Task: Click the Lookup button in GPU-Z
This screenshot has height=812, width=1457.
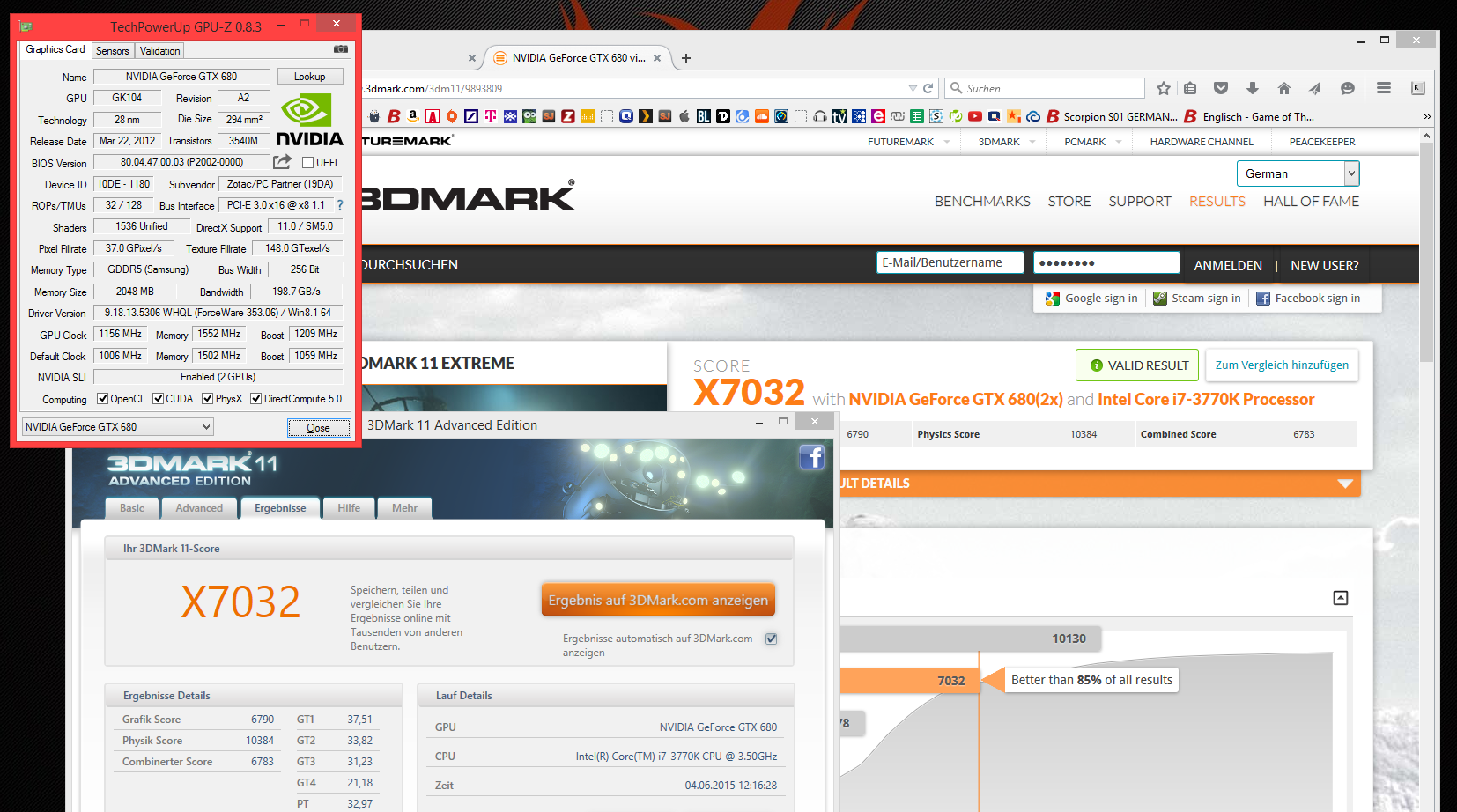Action: (310, 77)
